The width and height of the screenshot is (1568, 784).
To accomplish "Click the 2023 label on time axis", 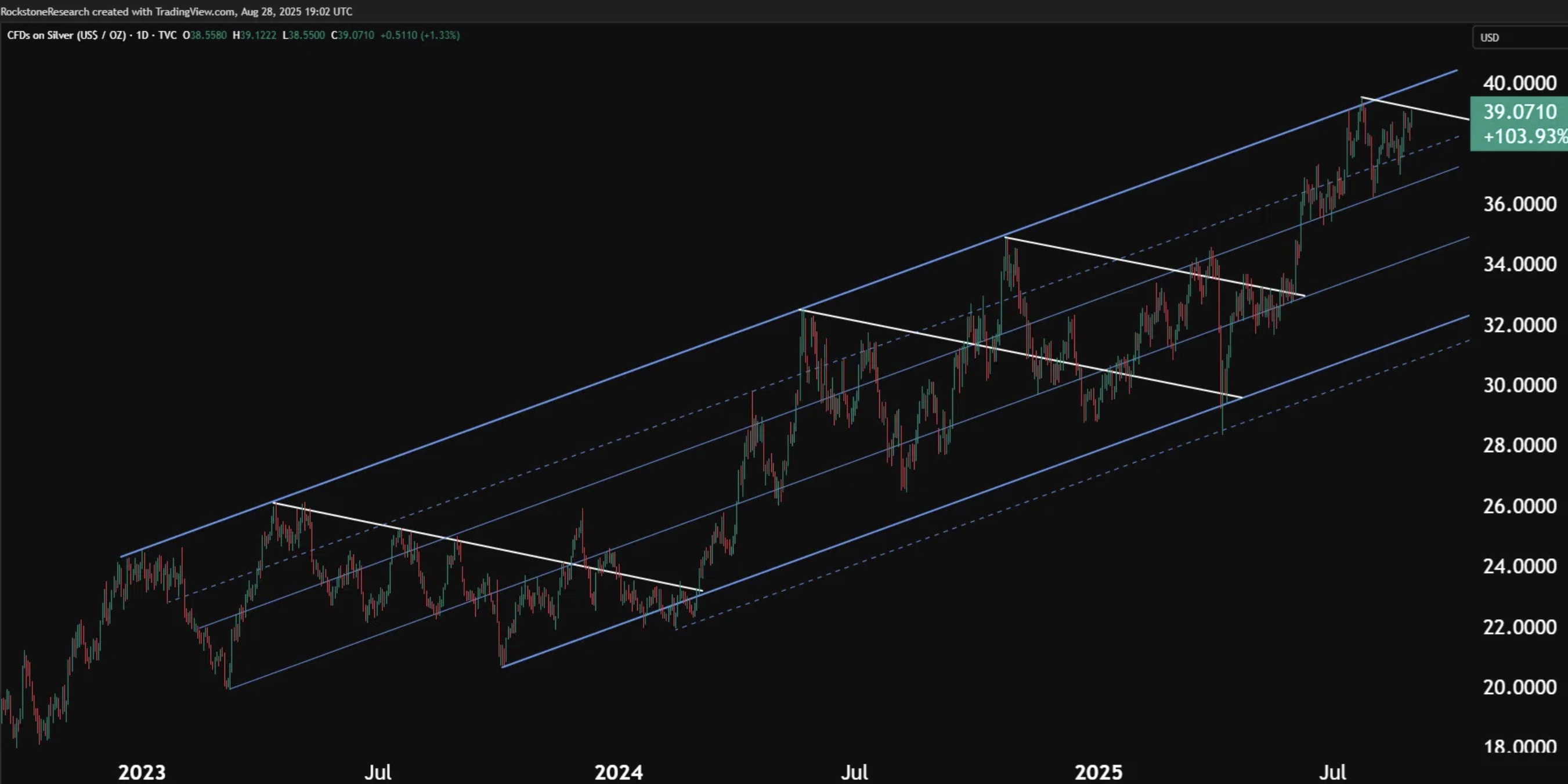I will (x=141, y=772).
